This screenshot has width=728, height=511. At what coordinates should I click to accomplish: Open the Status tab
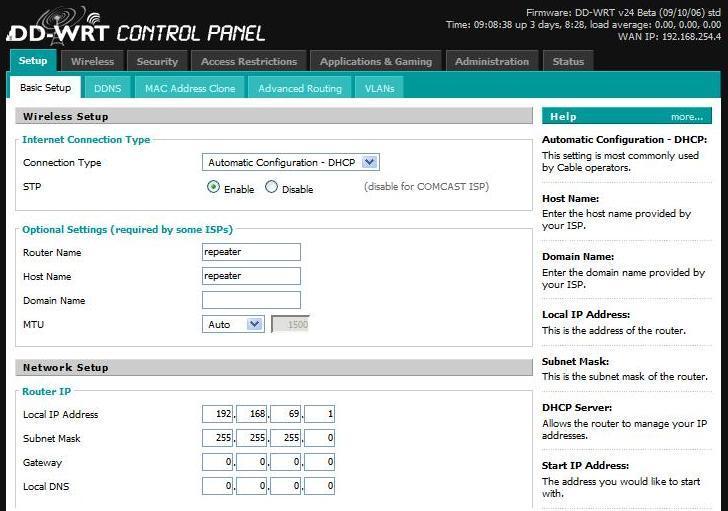pyautogui.click(x=568, y=61)
